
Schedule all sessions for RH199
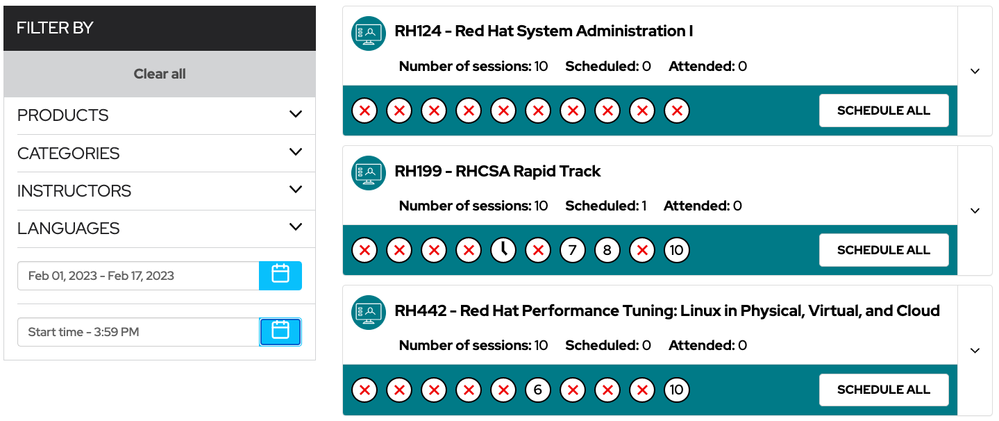tap(883, 250)
